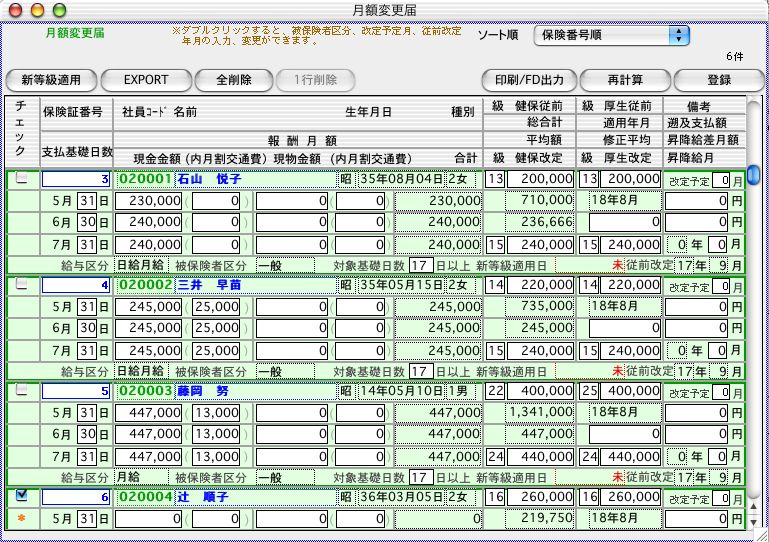Uncheck the checkbox for 辻 順子's record
Screen dimensions: 769x542
click(22, 495)
